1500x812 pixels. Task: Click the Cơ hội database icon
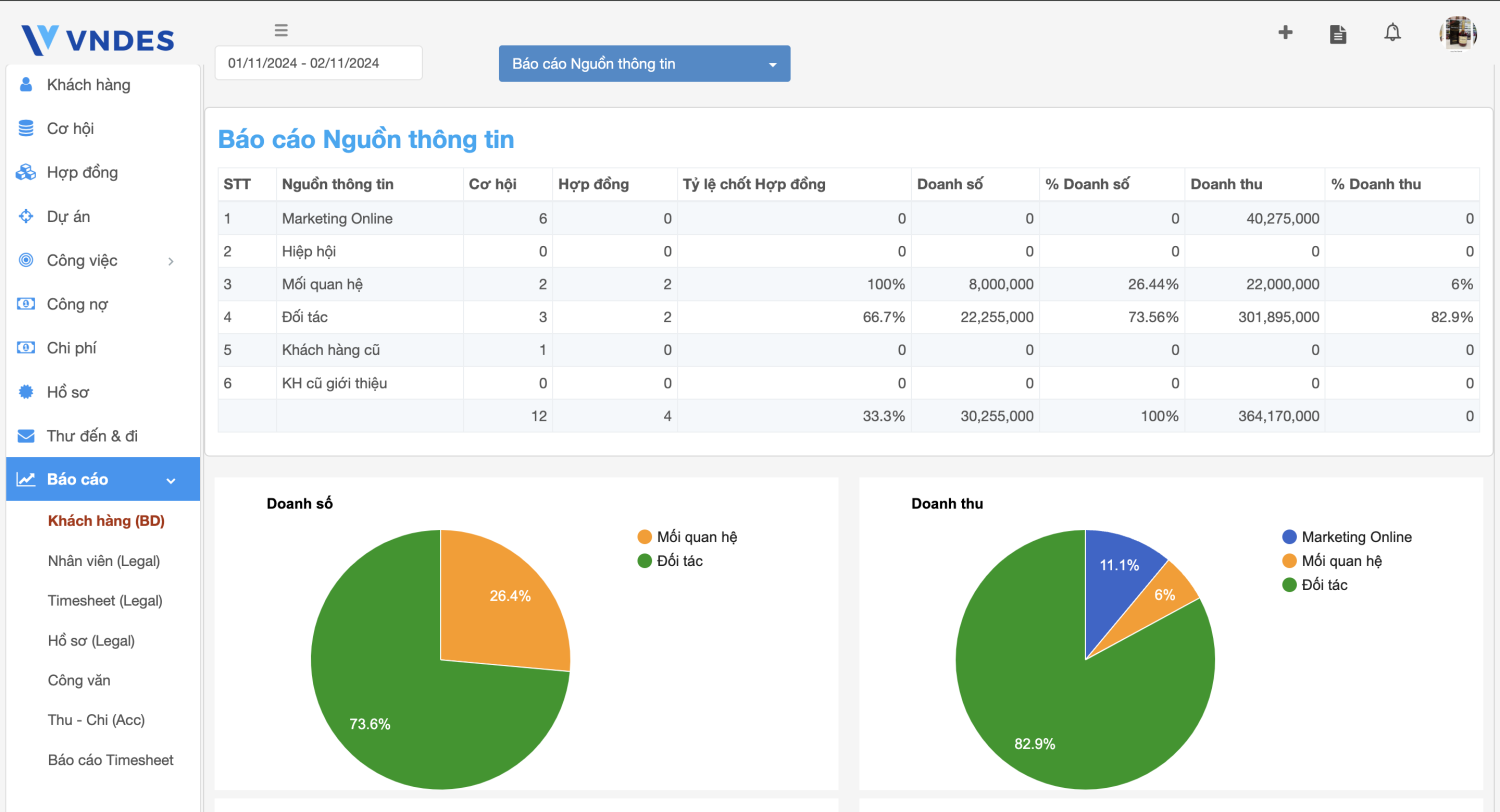26,129
